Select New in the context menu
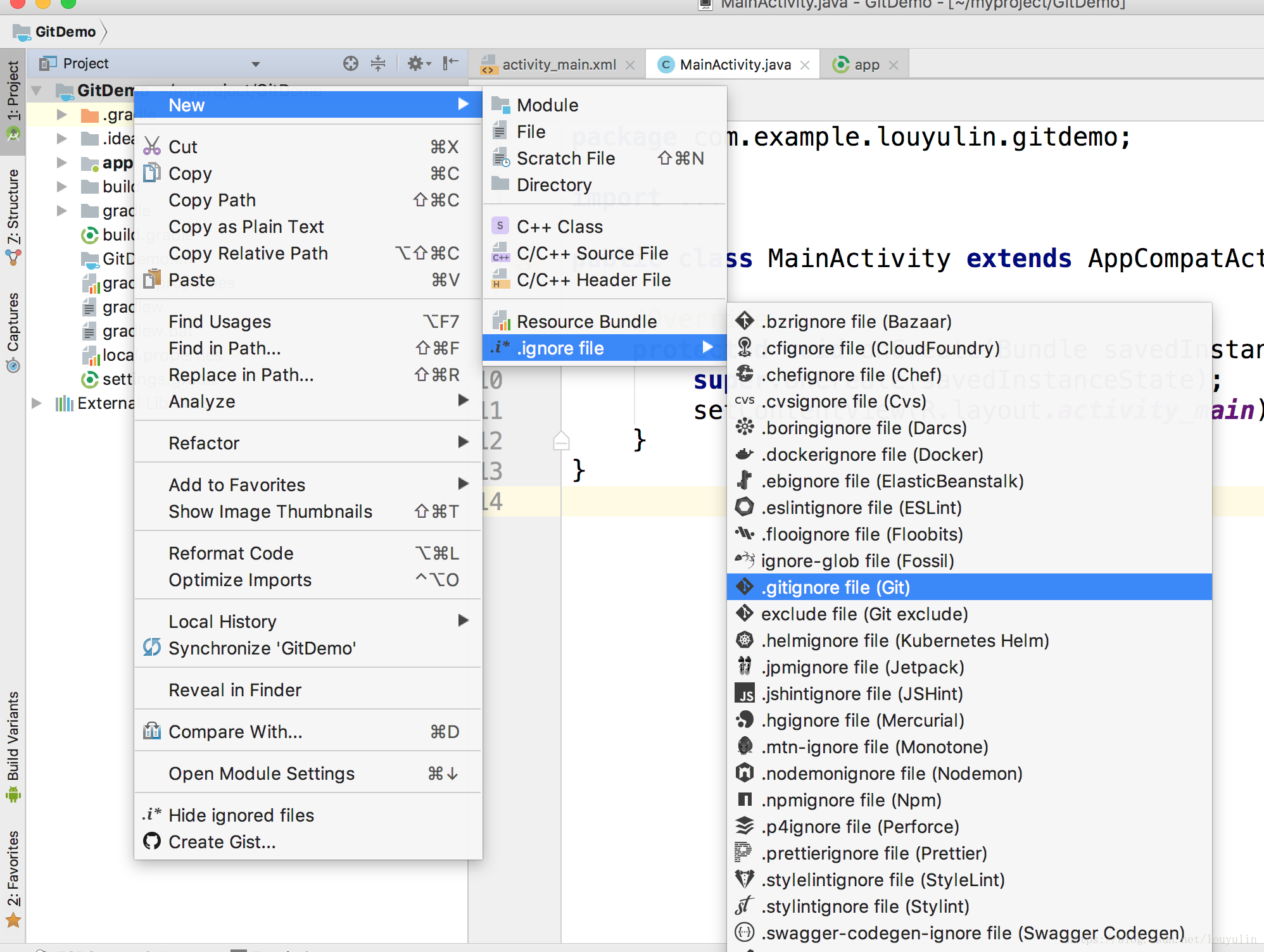 pyautogui.click(x=308, y=104)
